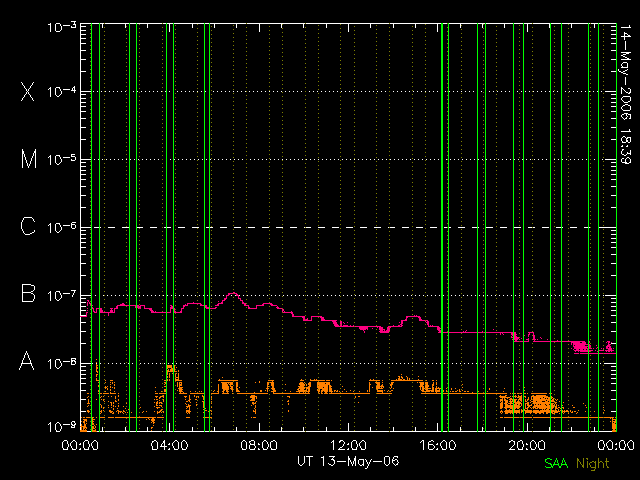640x480 pixels.
Task: Click the Night legend label
Action: tap(593, 464)
